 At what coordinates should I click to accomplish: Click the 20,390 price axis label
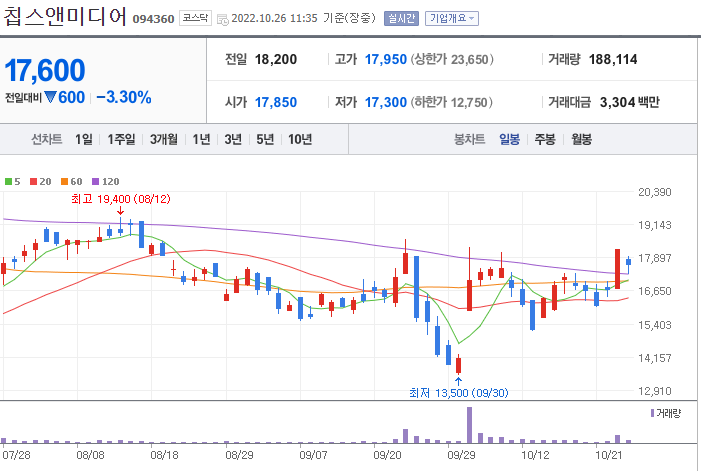[655, 192]
